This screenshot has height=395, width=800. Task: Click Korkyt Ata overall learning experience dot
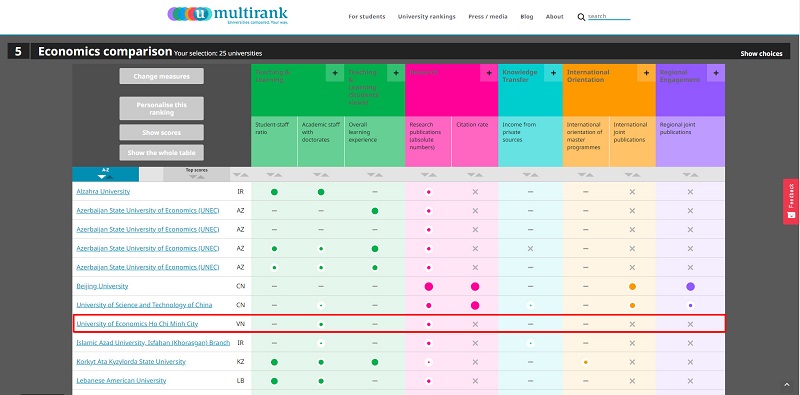click(x=375, y=362)
